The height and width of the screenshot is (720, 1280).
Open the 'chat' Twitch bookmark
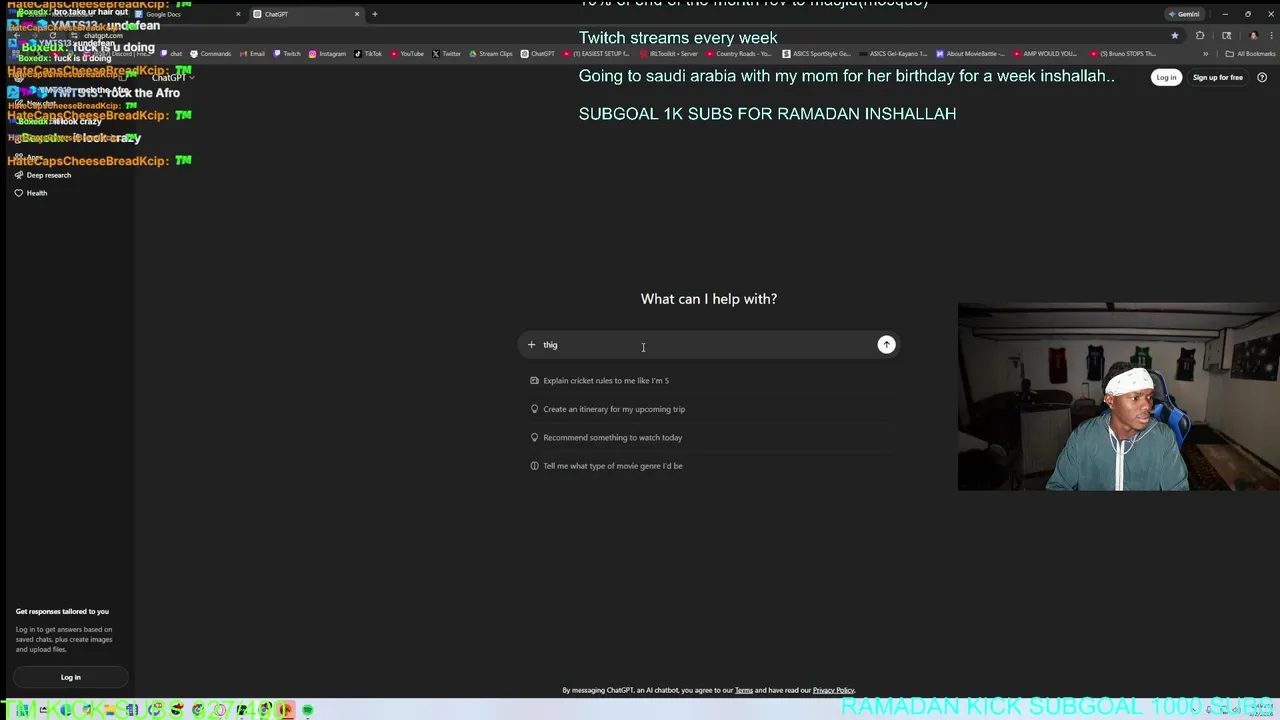(x=172, y=54)
